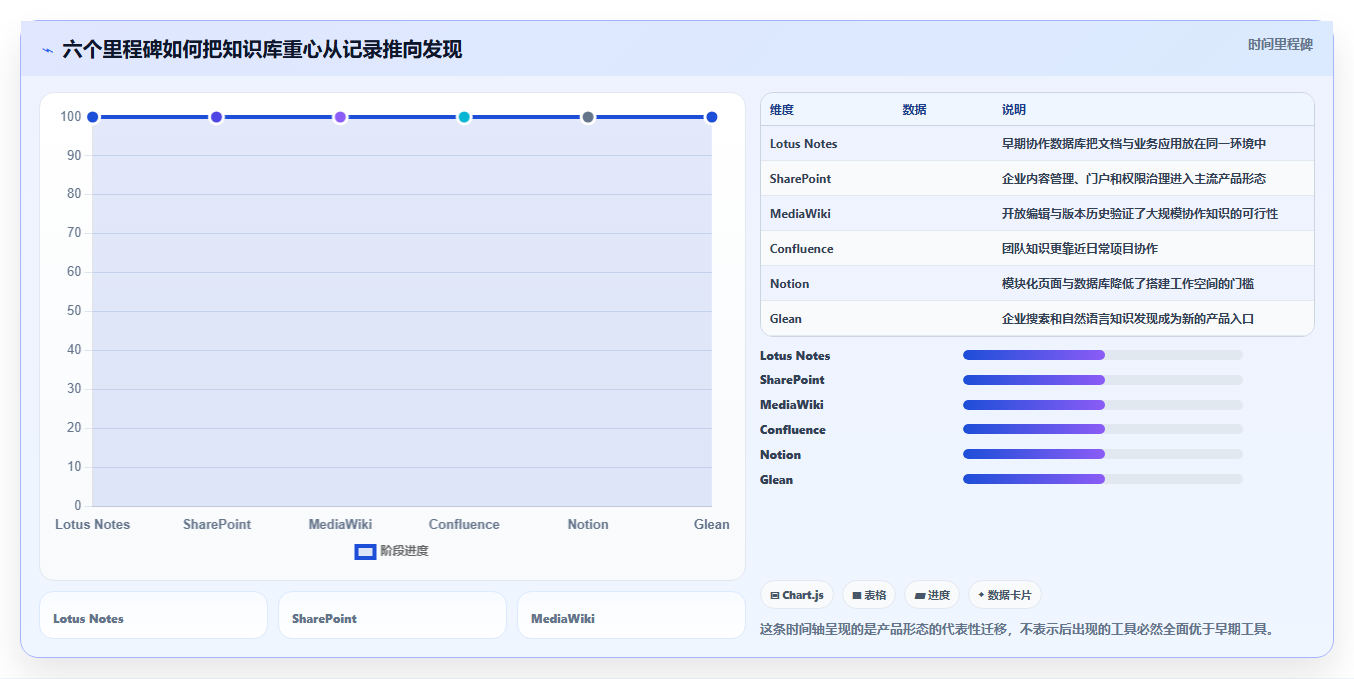Open the Lotus Notes data card

153,615
